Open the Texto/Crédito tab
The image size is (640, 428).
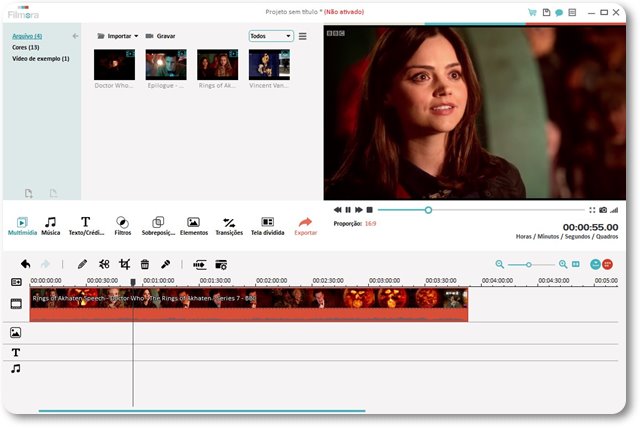[x=86, y=226]
